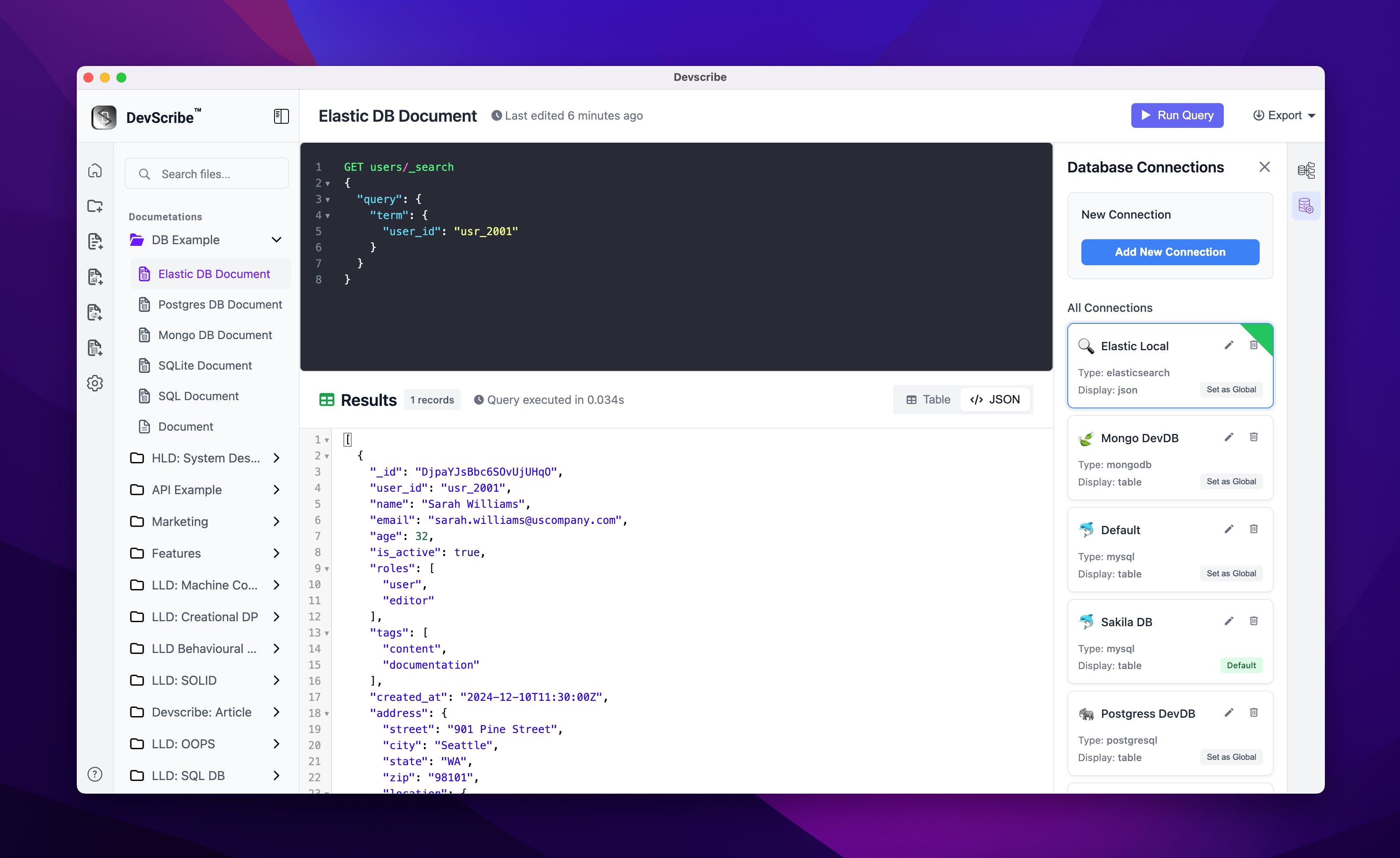Toggle the sidebar collapse panel icon
The width and height of the screenshot is (1400, 858).
click(281, 116)
